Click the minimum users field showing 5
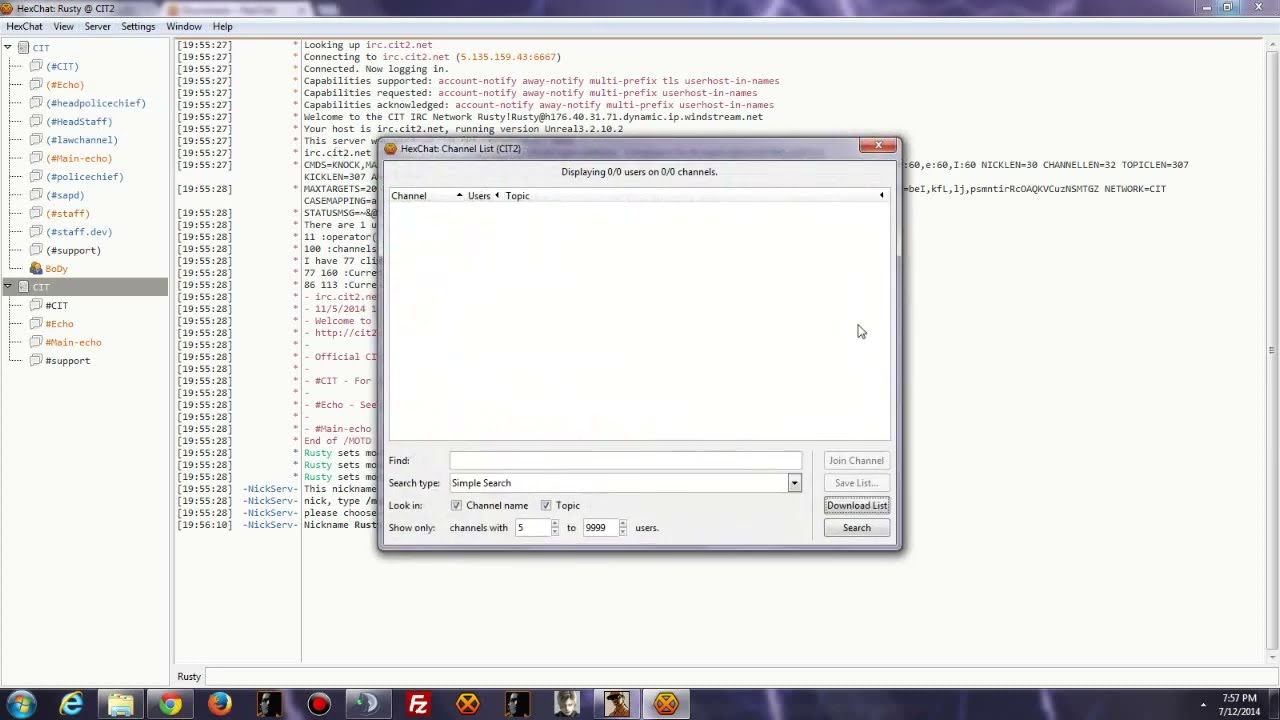Viewport: 1280px width, 720px height. tap(532, 528)
